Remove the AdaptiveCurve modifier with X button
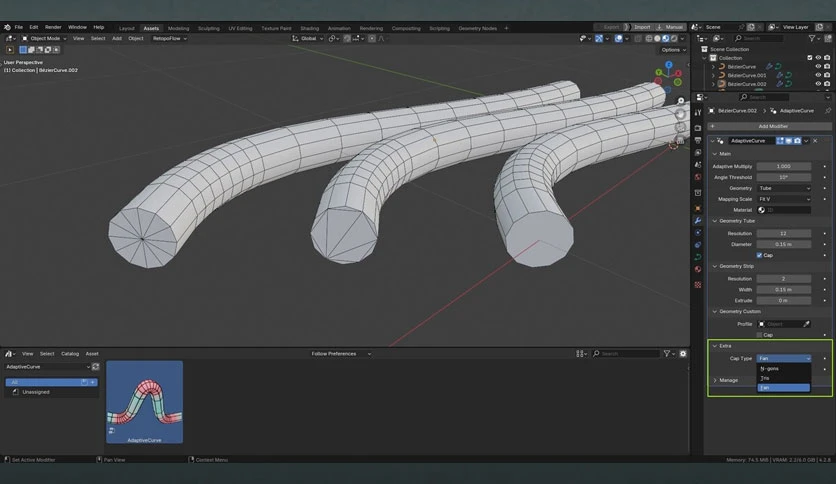 click(x=815, y=141)
